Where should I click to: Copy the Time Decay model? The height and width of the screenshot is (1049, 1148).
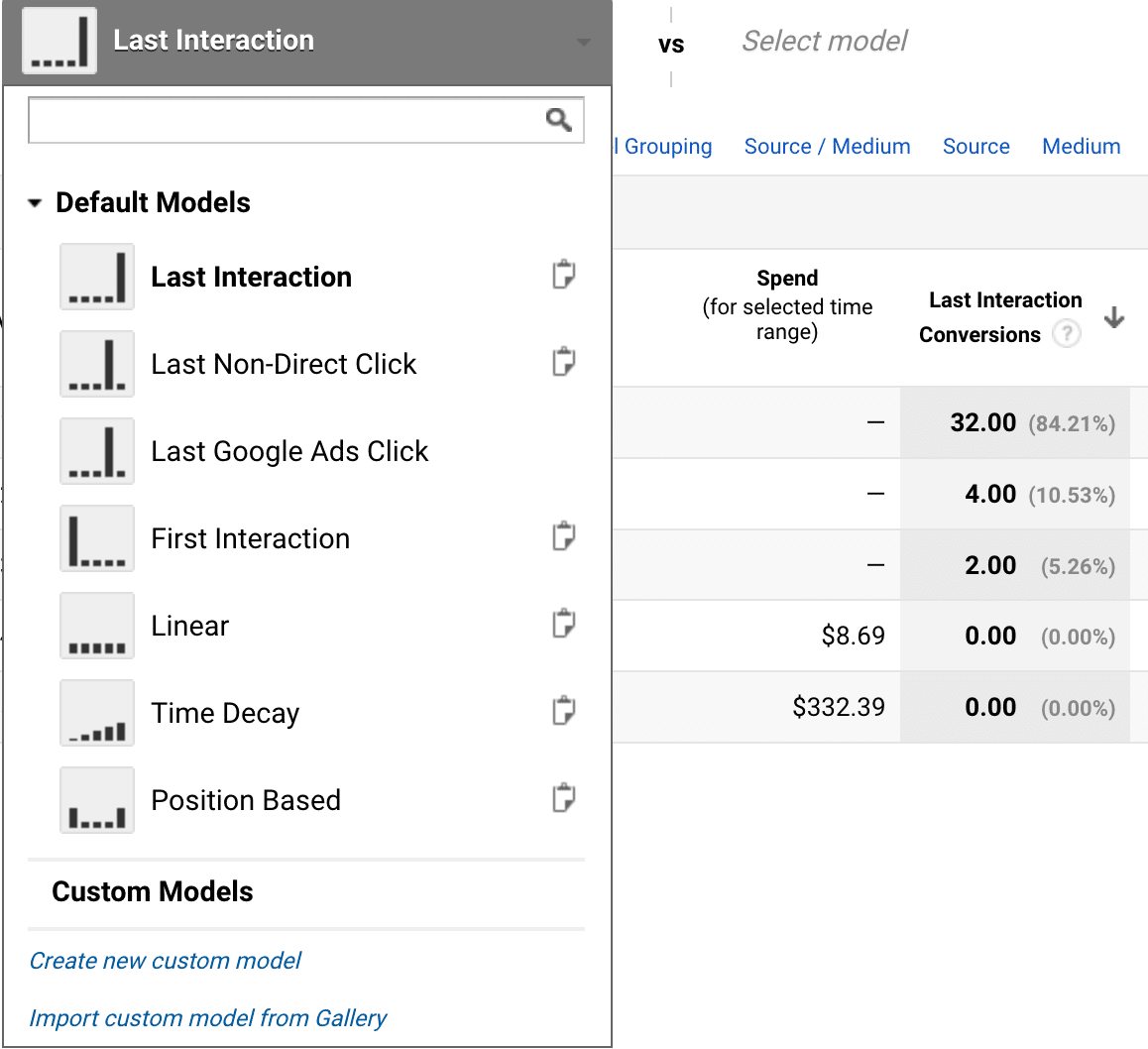(563, 710)
